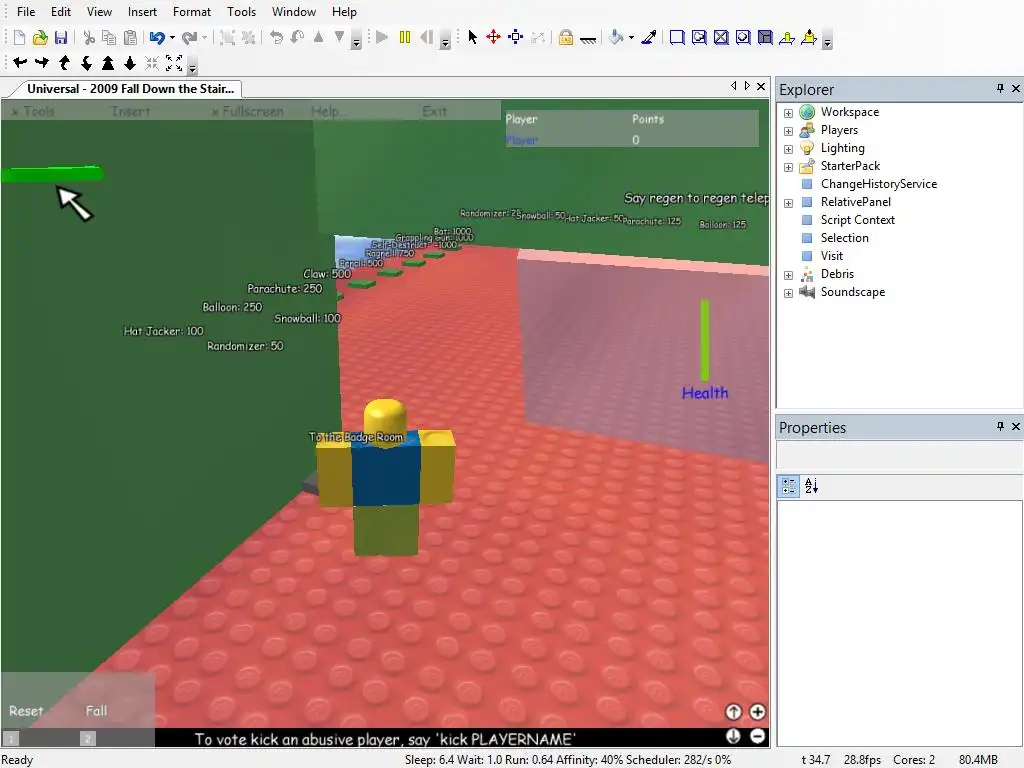Image resolution: width=1024 pixels, height=768 pixels.
Task: Select the Universal - 2009 Fall Down the Stairs tab
Action: [x=129, y=89]
